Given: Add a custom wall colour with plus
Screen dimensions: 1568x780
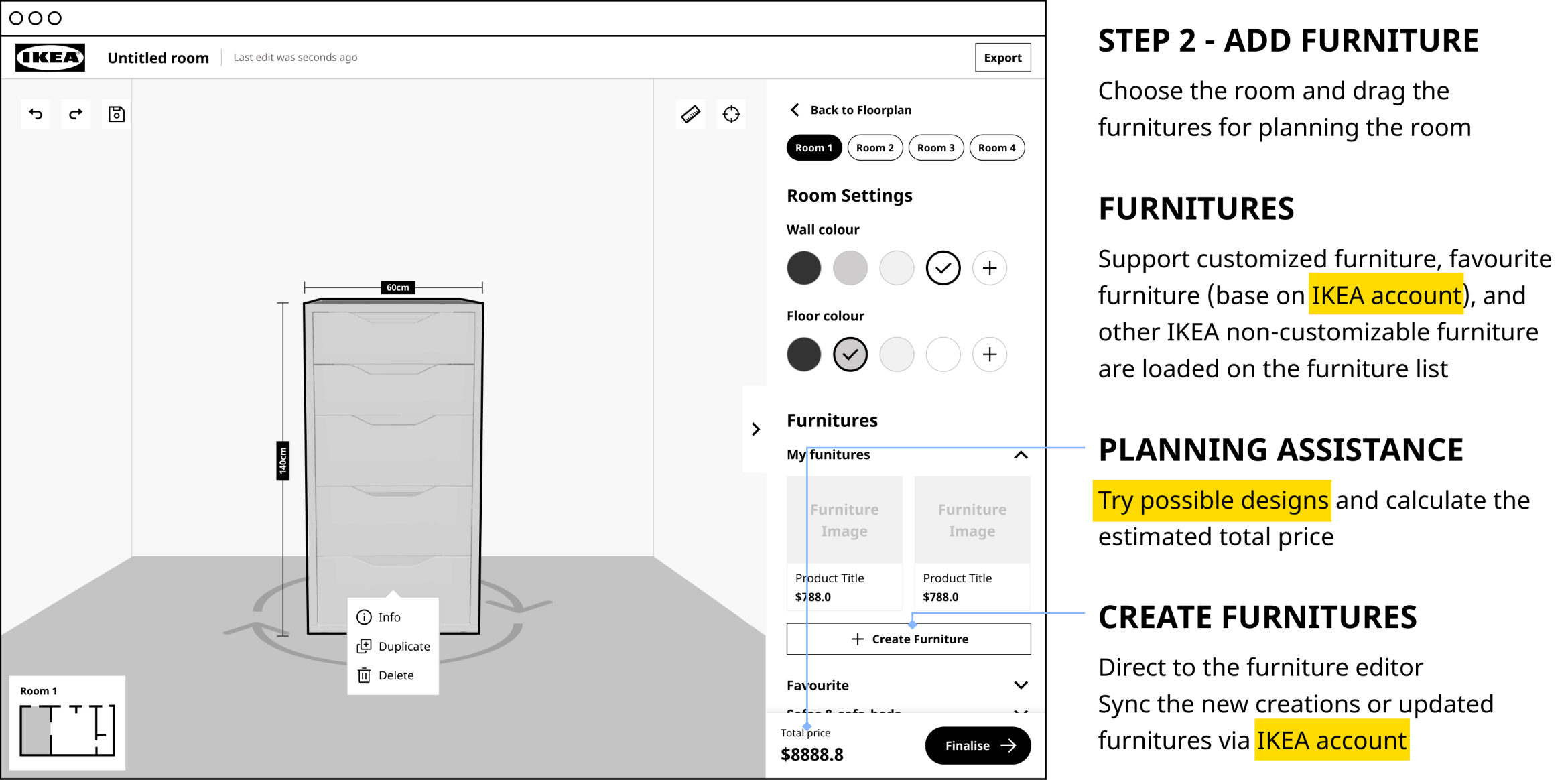Looking at the screenshot, I should (x=990, y=268).
